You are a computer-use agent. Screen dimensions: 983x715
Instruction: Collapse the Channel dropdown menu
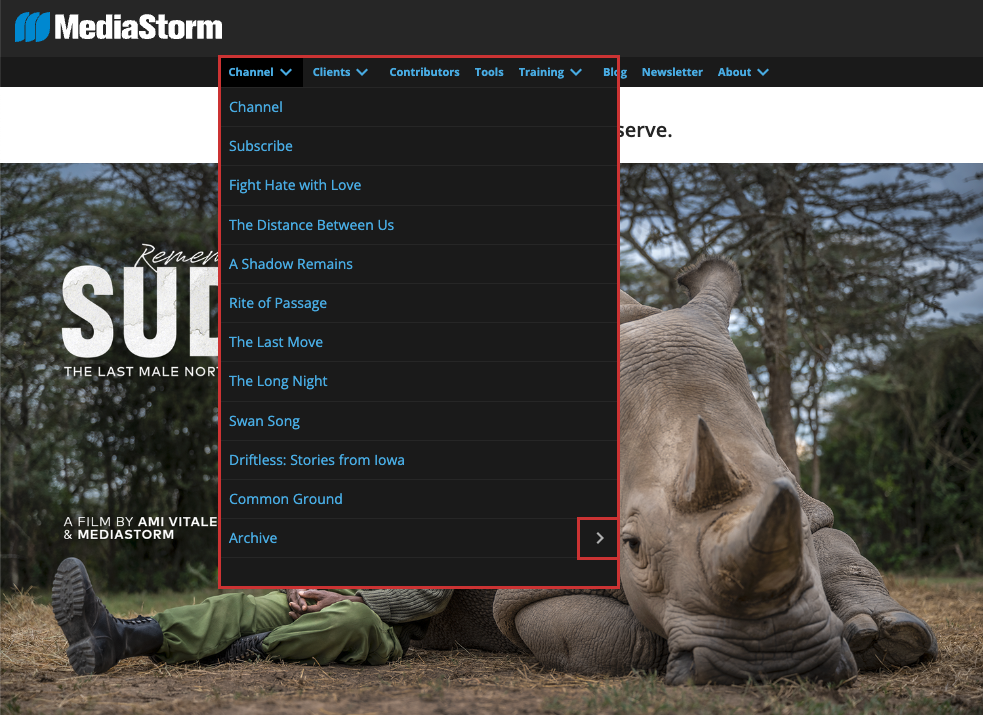coord(260,72)
